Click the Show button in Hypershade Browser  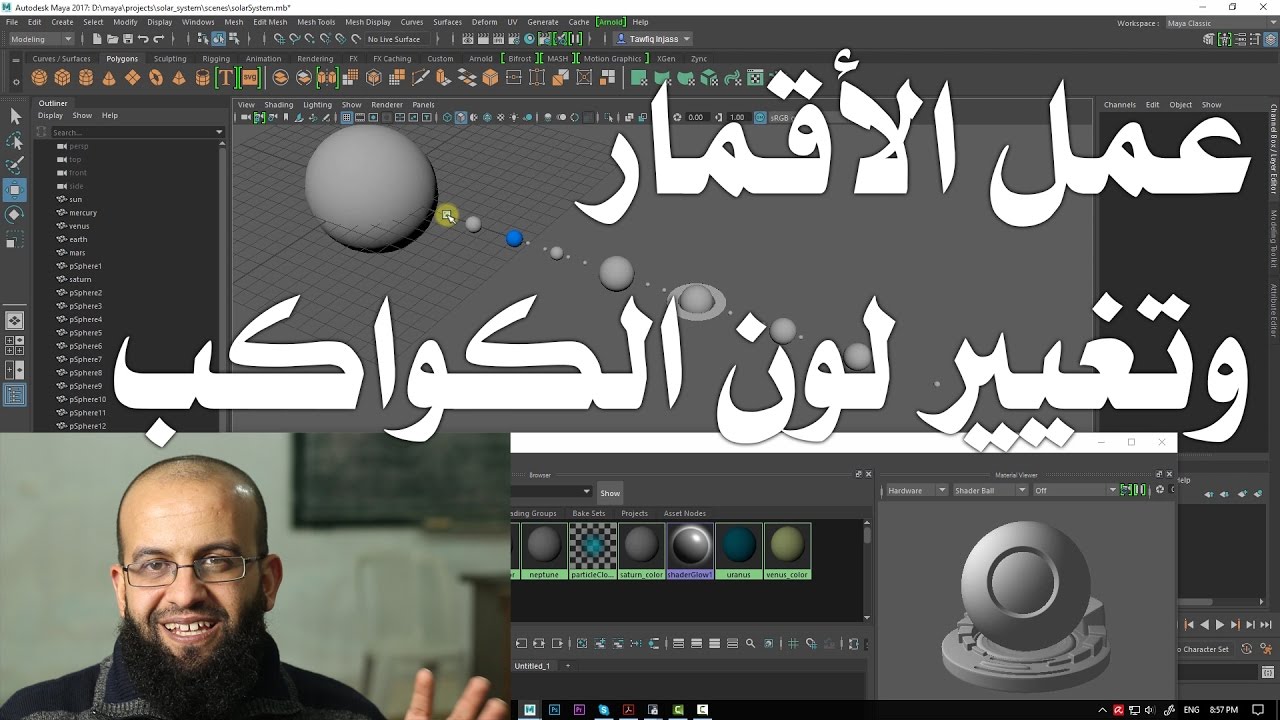[x=610, y=493]
